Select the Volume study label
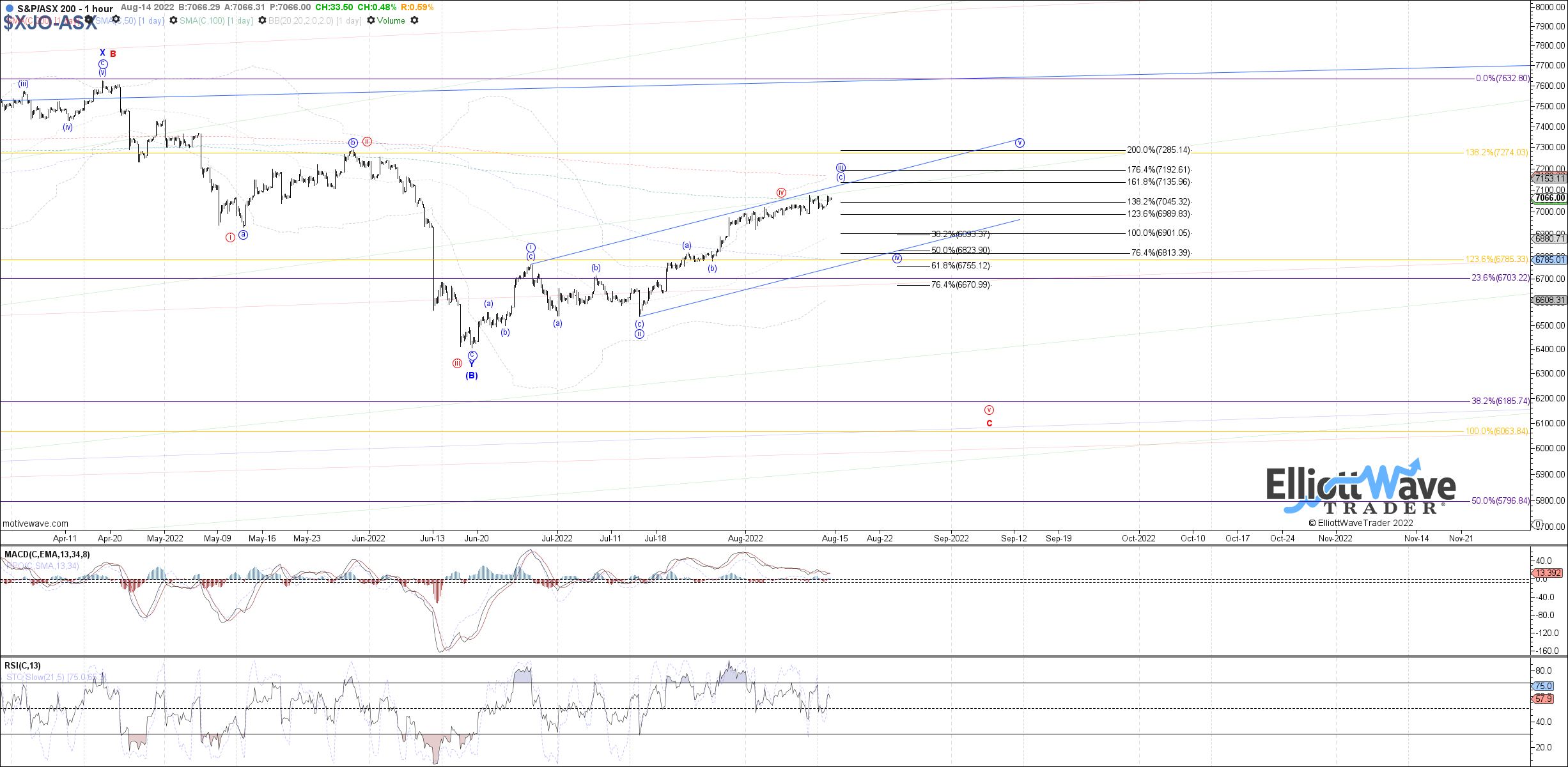This screenshot has width=1568, height=767. (391, 20)
